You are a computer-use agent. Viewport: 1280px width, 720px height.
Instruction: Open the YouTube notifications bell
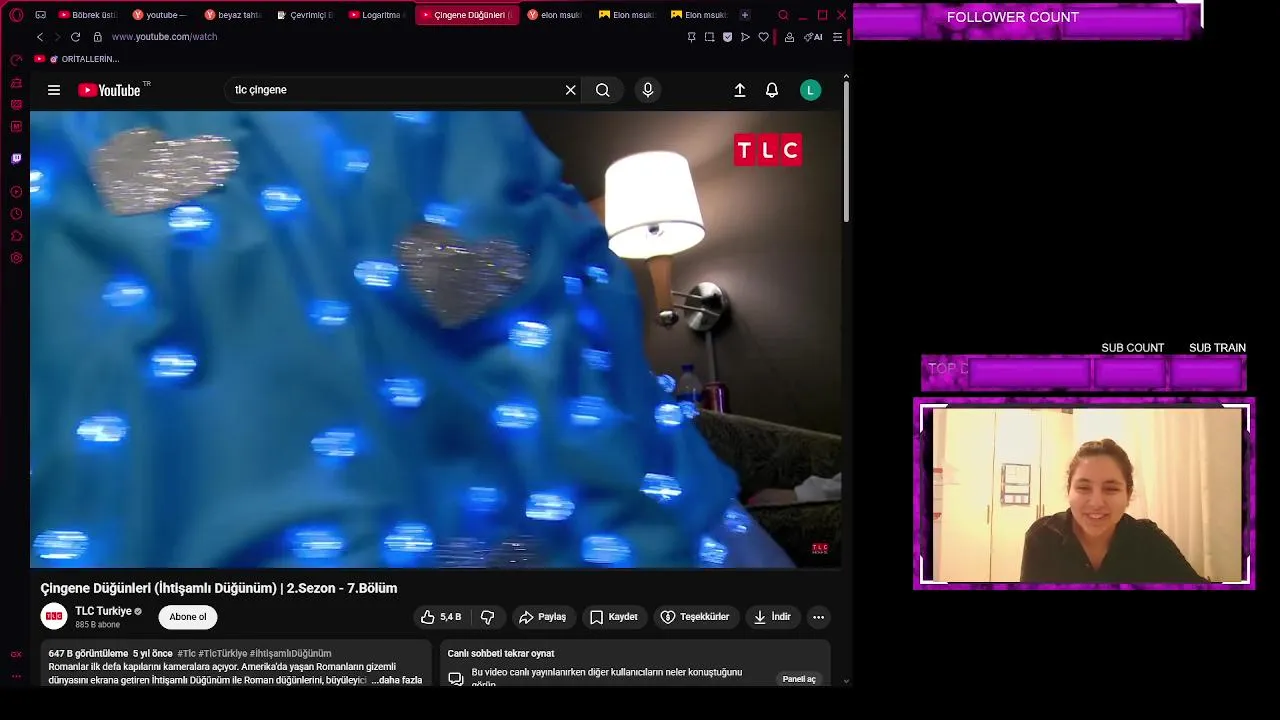(772, 90)
